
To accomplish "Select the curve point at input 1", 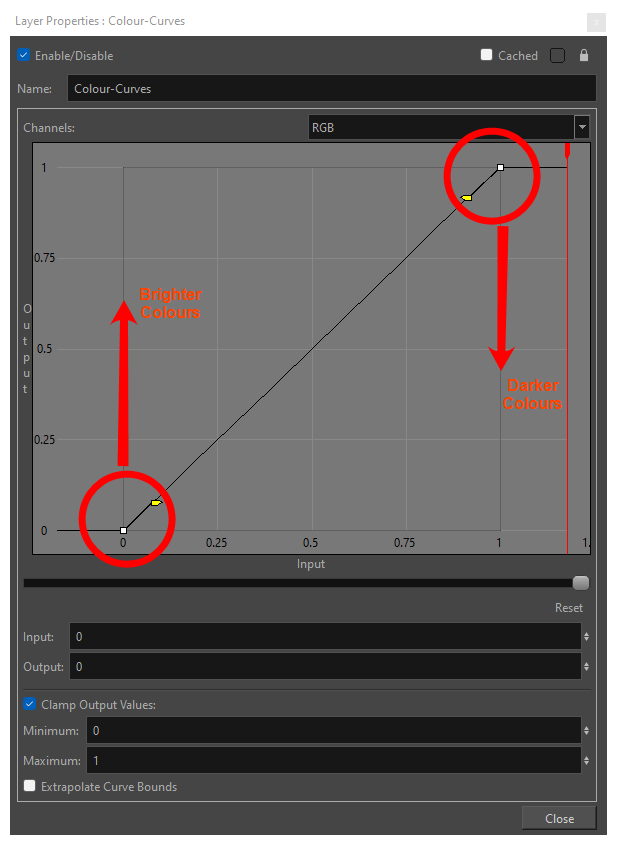I will (x=501, y=168).
